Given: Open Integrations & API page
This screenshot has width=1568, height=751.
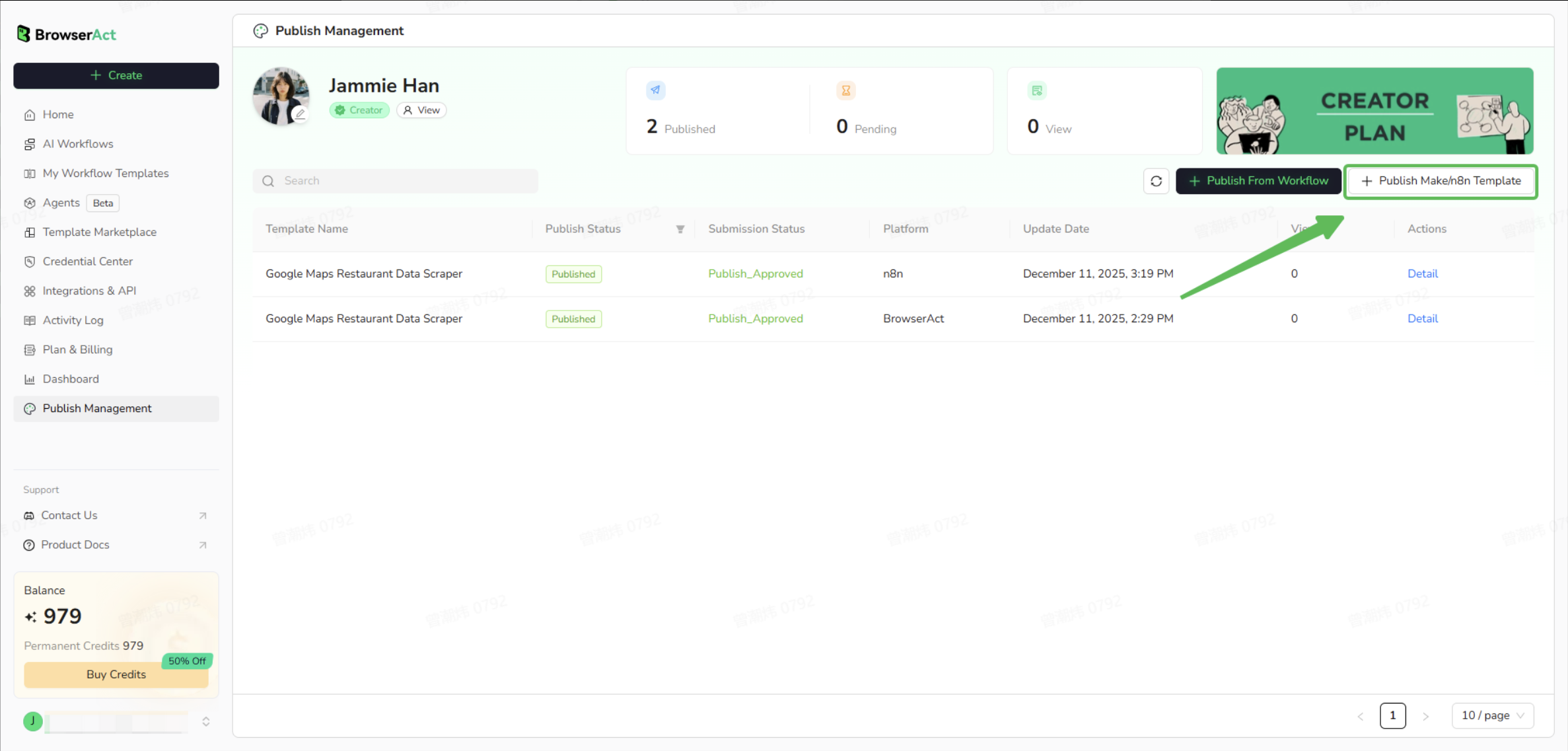Looking at the screenshot, I should coord(89,291).
